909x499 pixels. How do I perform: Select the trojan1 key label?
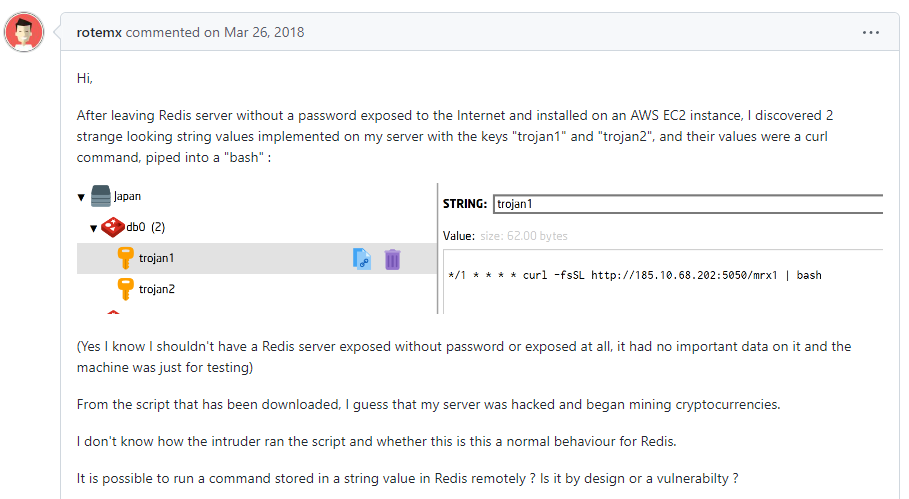click(x=156, y=258)
